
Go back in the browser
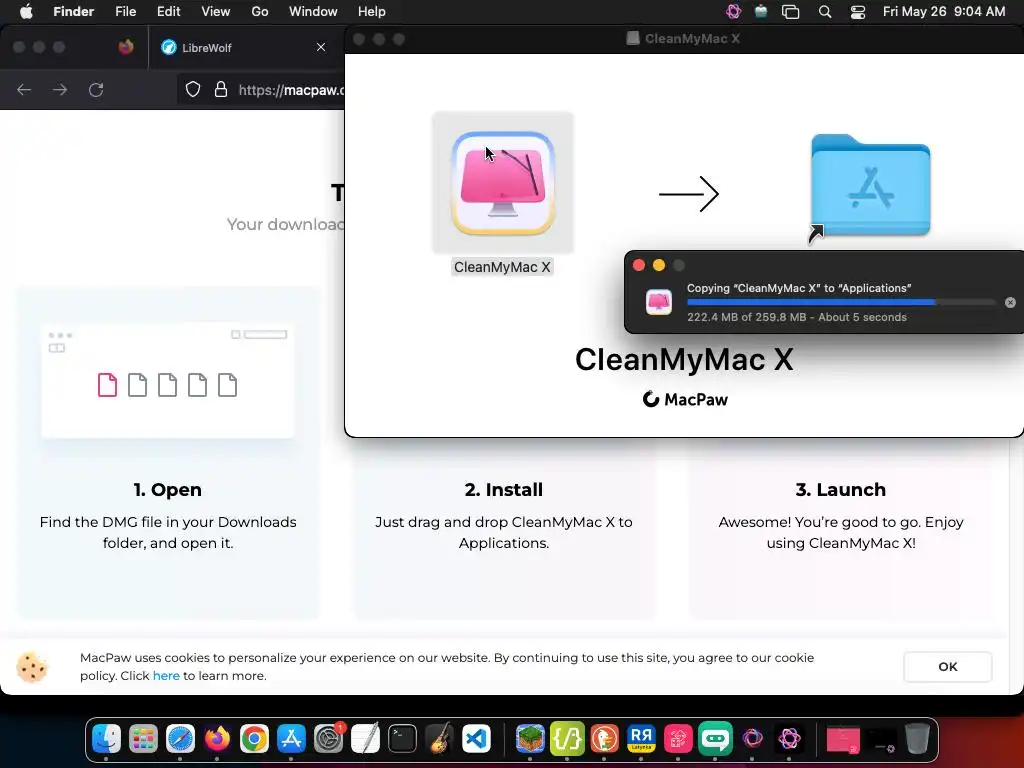click(24, 89)
